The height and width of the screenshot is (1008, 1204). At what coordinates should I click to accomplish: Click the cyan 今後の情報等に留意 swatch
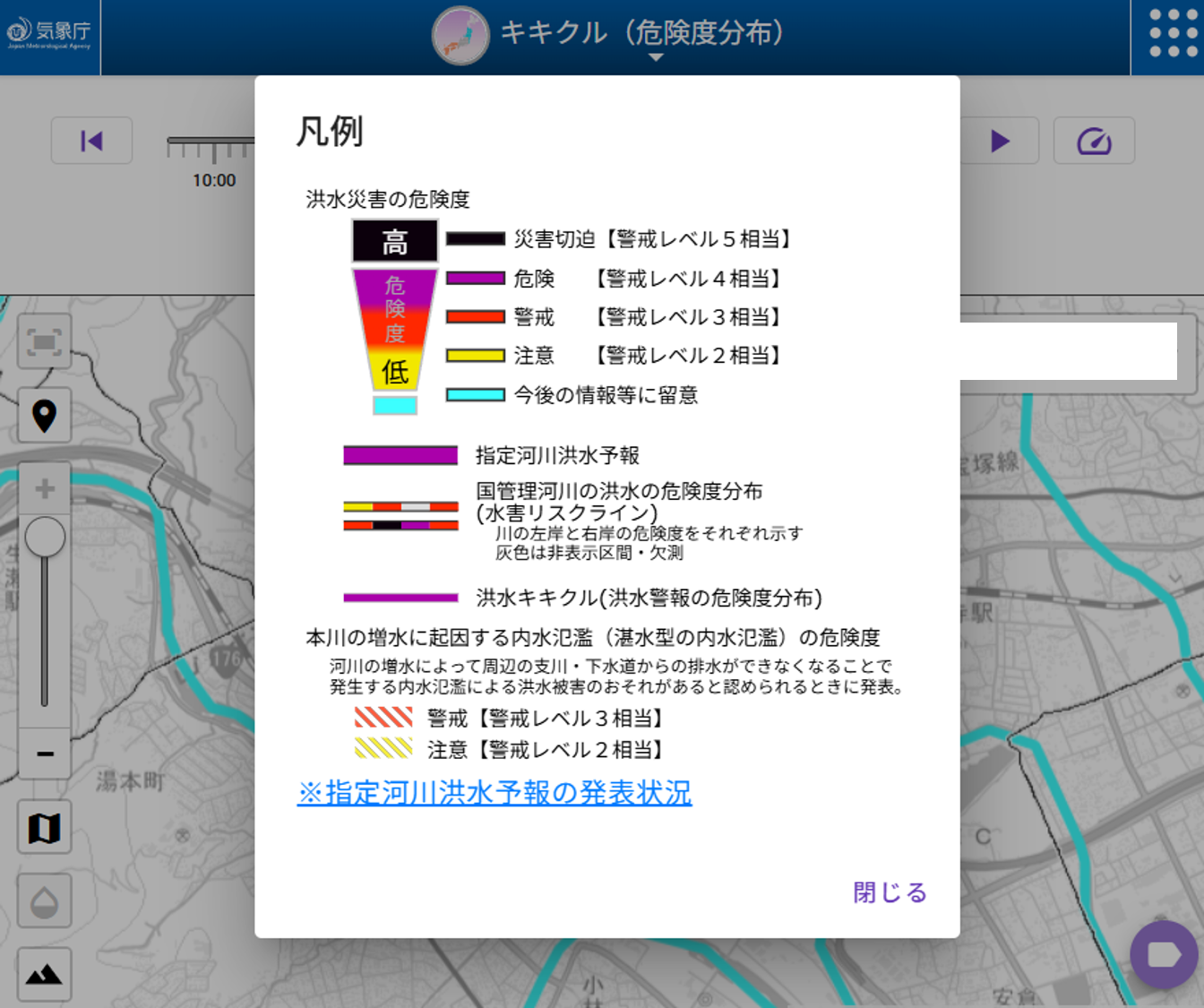coord(476,395)
